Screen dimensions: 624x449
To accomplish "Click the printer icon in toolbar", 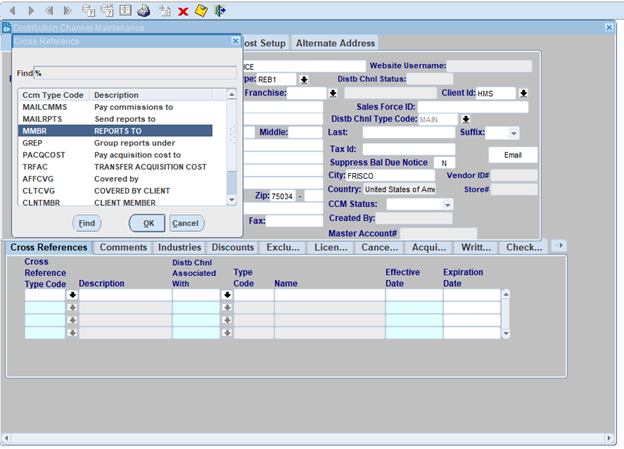I will [144, 10].
